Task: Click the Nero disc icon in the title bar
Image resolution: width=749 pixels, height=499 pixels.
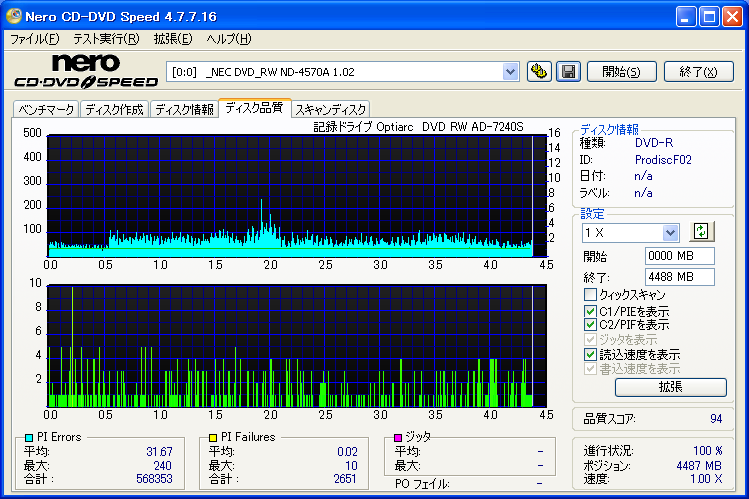Action: pos(13,16)
